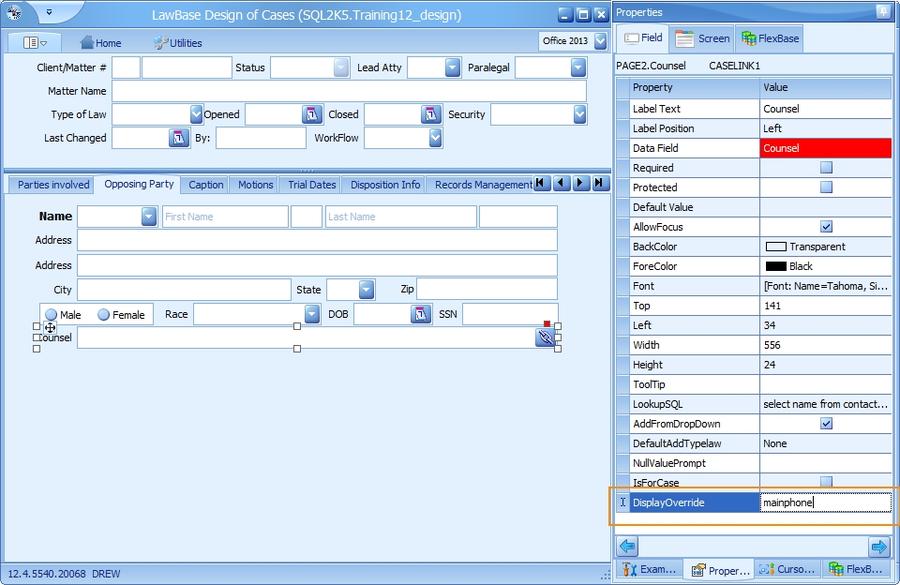Viewport: 900px width, 585px height.
Task: Click the Label Position value Left
Action: click(x=825, y=129)
